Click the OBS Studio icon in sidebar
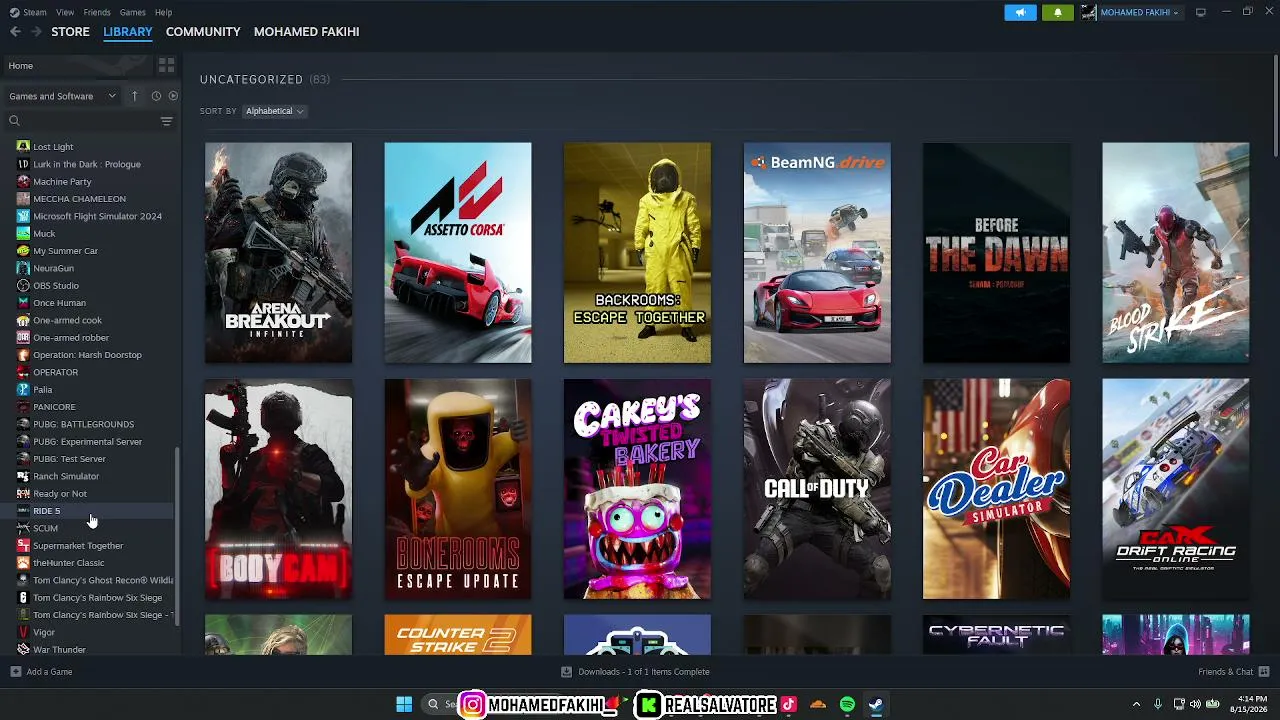This screenshot has height=720, width=1280. 23,285
